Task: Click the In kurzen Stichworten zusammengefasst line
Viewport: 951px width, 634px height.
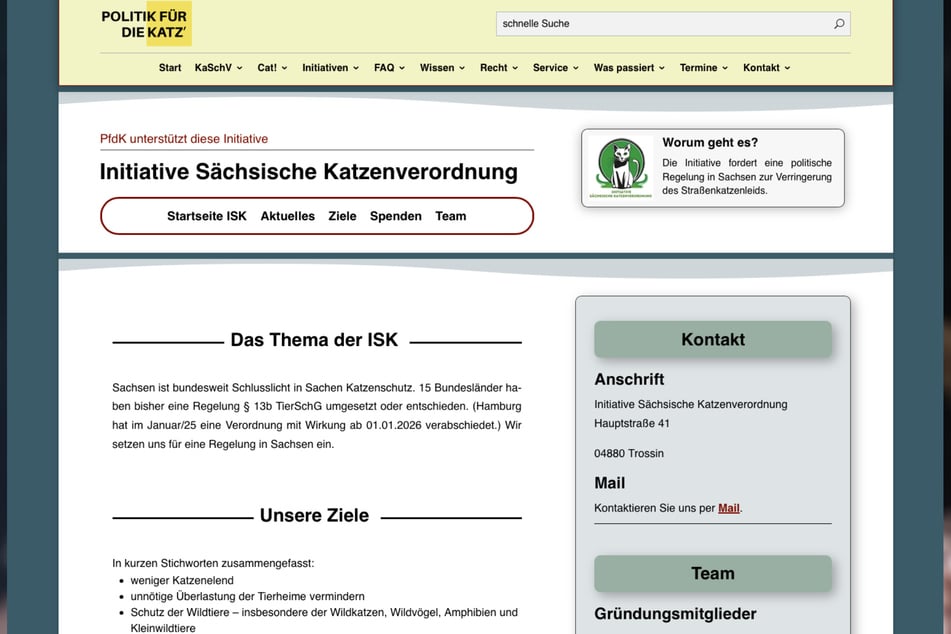Action: pos(213,564)
